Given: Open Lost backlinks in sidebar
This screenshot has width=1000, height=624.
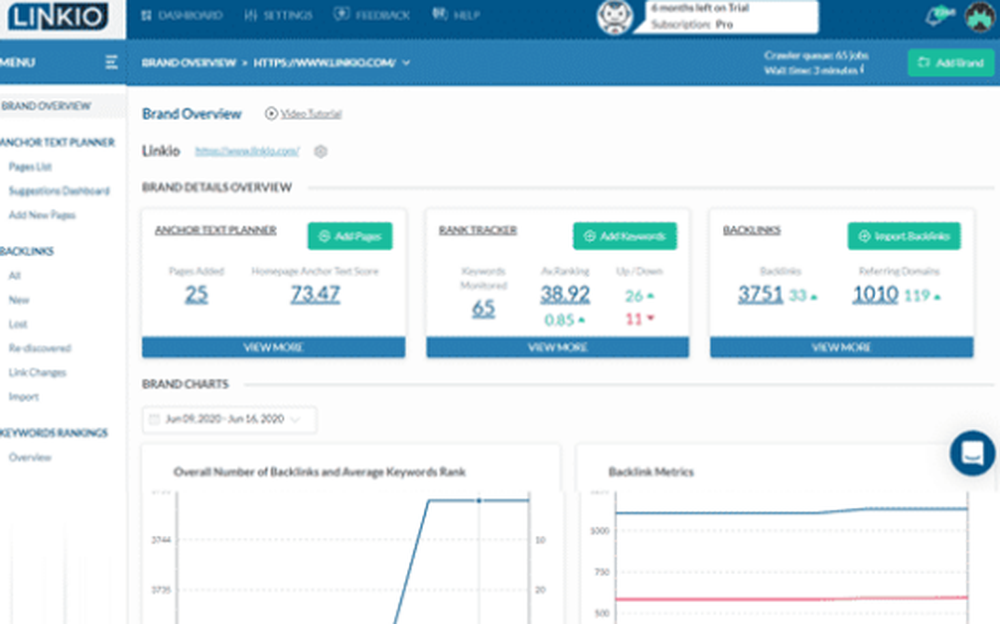Looking at the screenshot, I should coord(18,324).
